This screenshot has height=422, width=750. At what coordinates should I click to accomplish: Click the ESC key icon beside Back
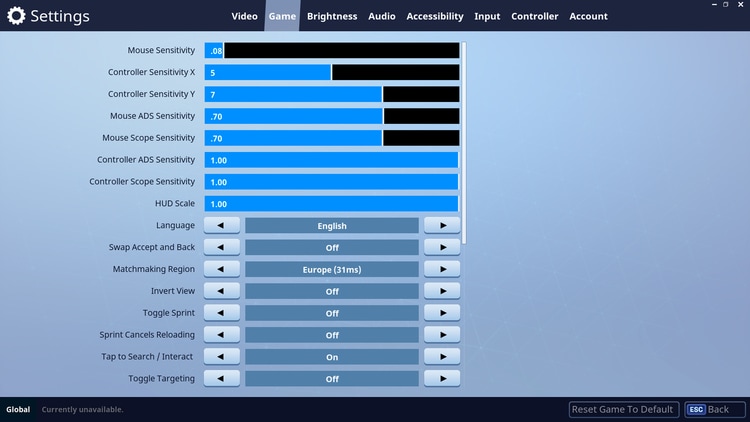pos(695,410)
